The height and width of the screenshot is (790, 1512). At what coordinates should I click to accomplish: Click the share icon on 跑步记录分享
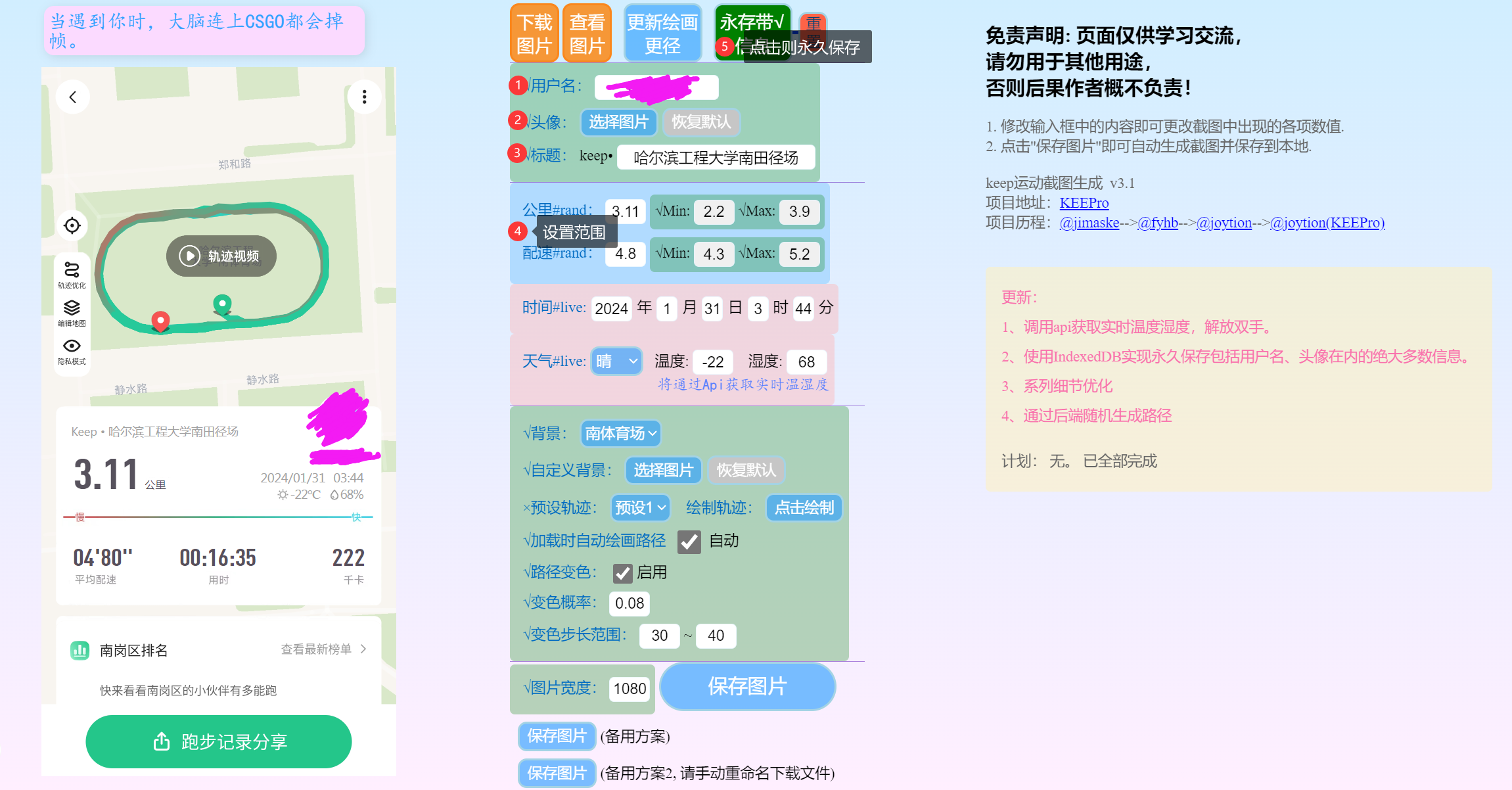(x=162, y=741)
